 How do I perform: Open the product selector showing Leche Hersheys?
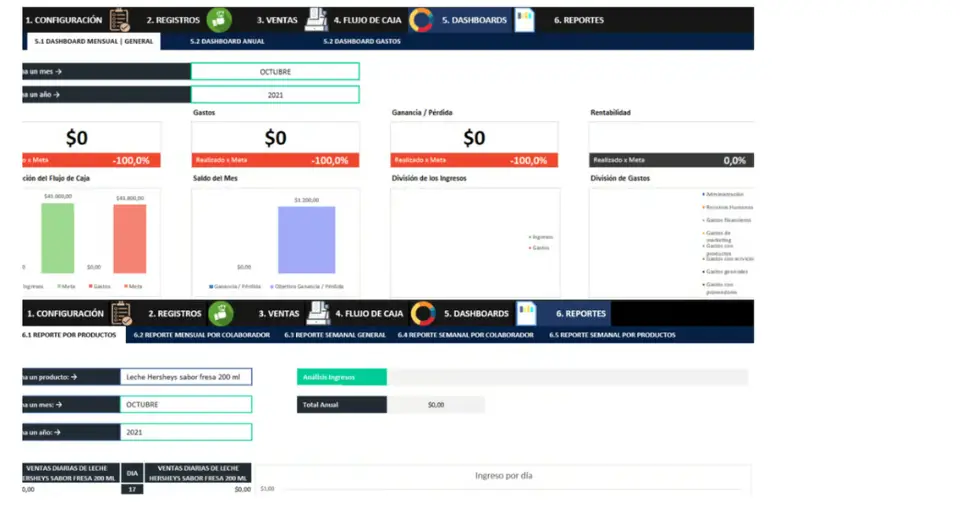[x=186, y=377]
